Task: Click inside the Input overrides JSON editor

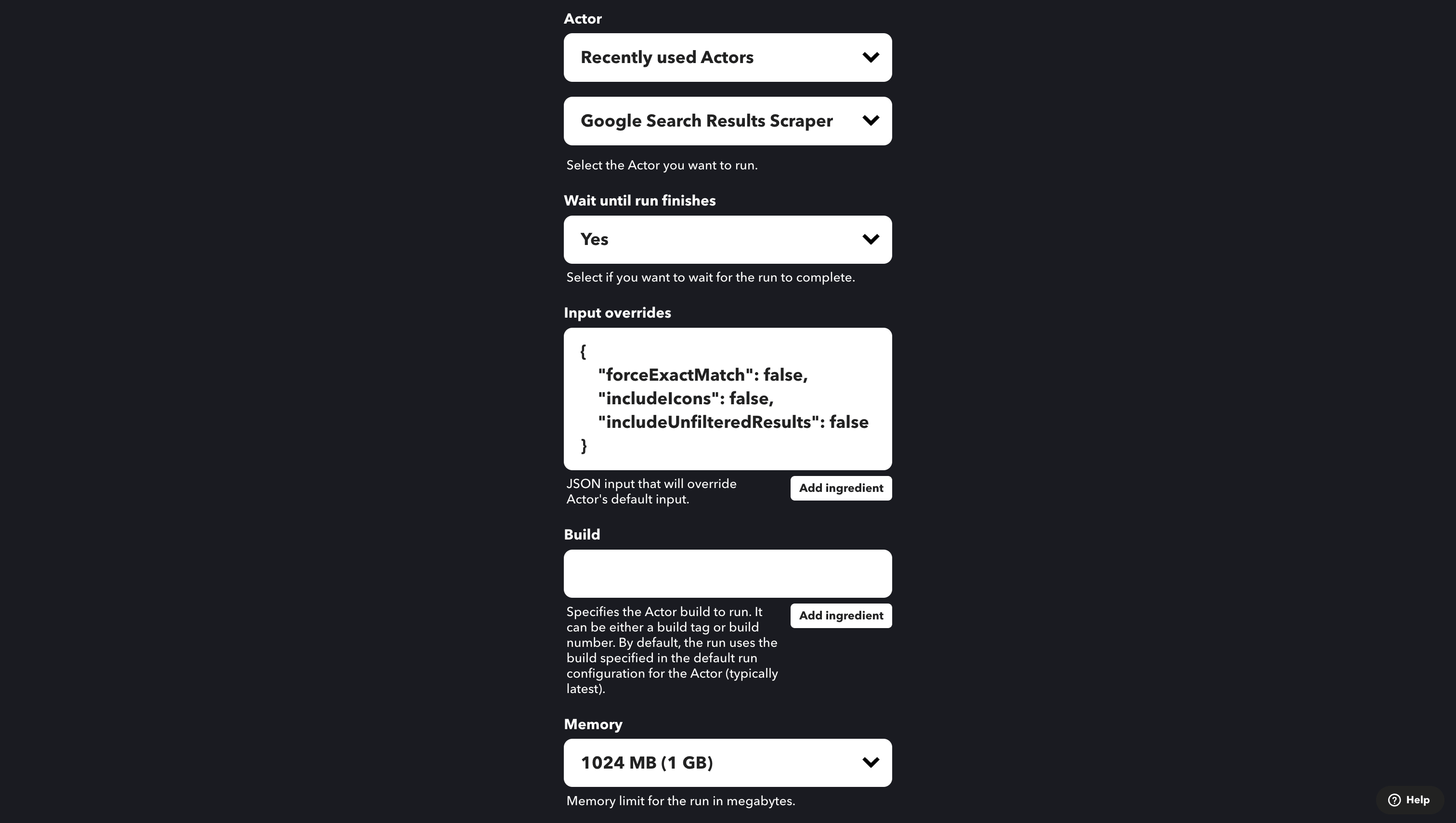Action: click(x=727, y=399)
